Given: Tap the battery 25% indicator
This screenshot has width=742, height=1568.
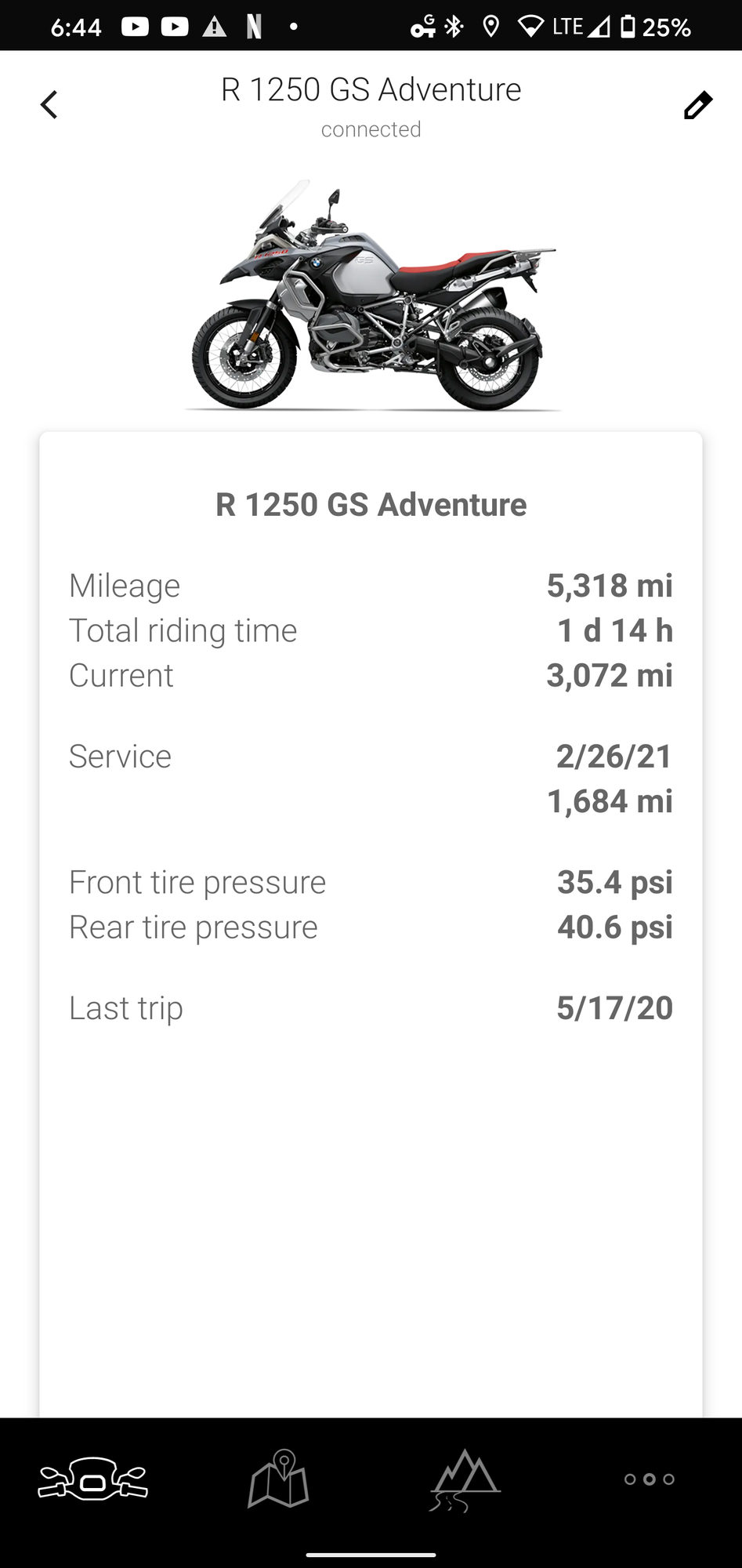Looking at the screenshot, I should [657, 27].
